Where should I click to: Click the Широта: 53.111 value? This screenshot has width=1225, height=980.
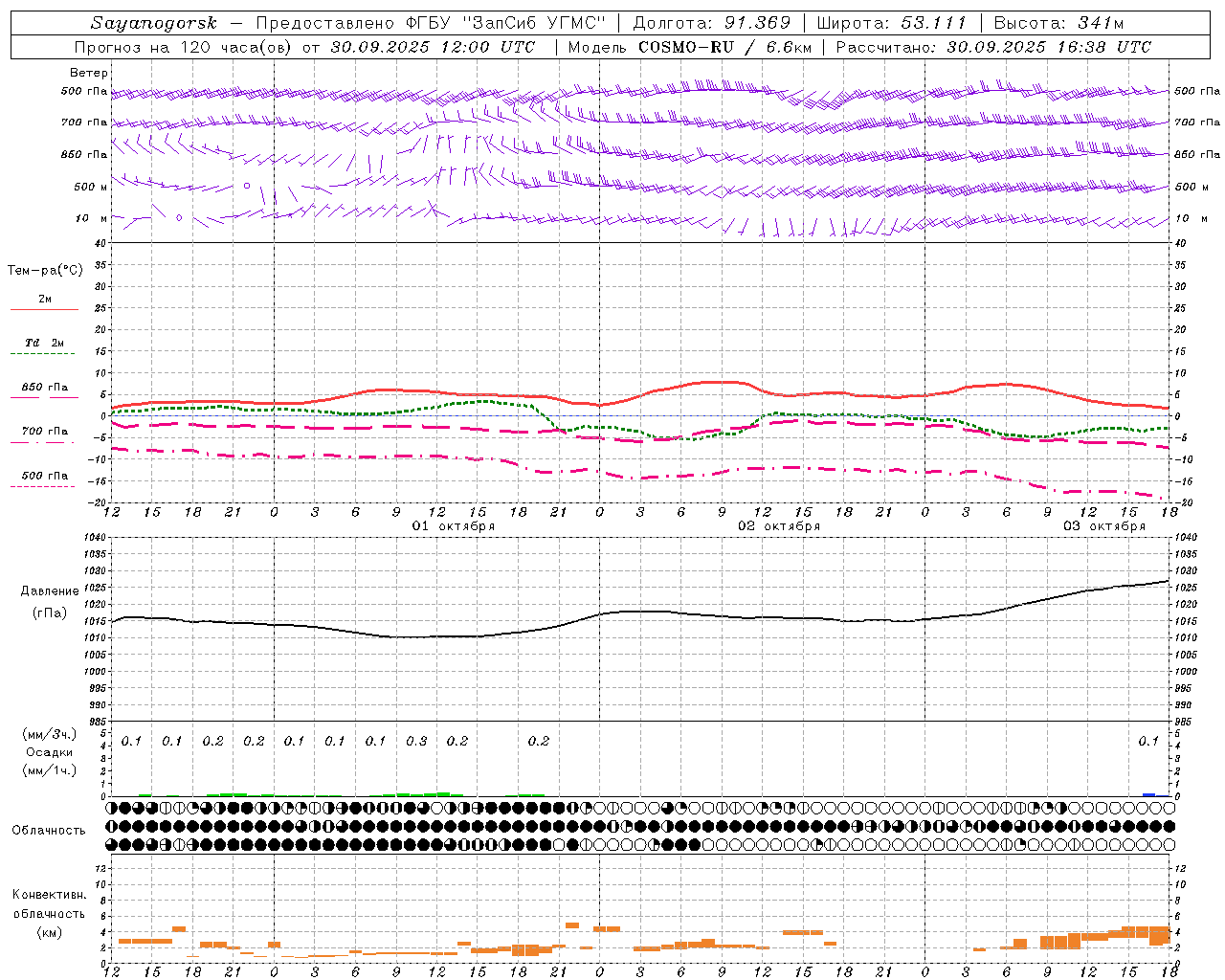[x=892, y=23]
